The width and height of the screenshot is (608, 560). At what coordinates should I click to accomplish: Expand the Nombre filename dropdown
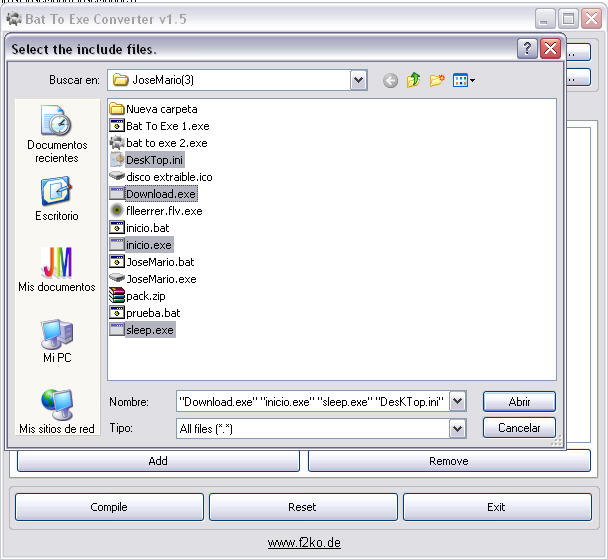[x=458, y=401]
